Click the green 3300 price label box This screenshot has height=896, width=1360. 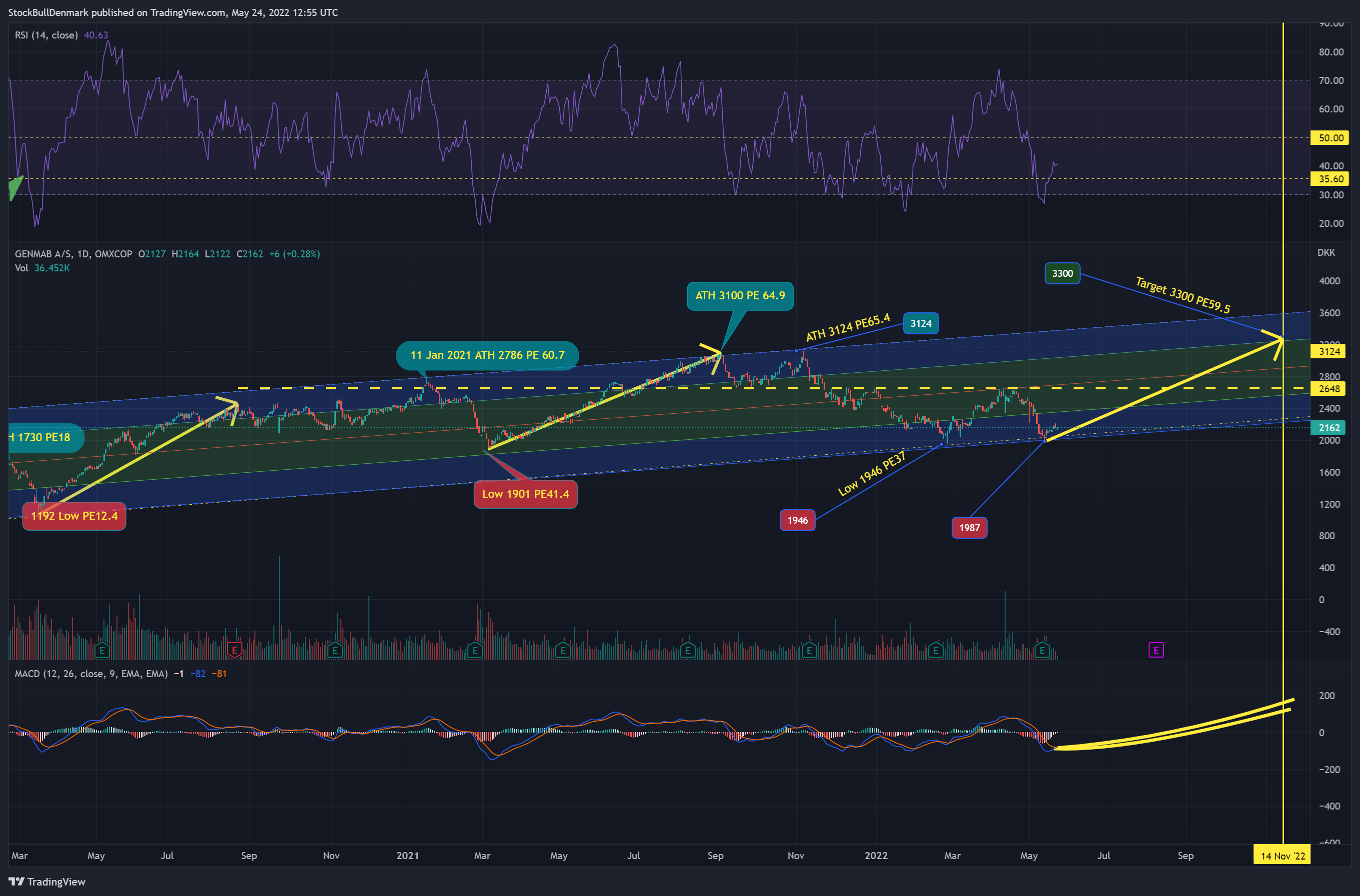1062,273
